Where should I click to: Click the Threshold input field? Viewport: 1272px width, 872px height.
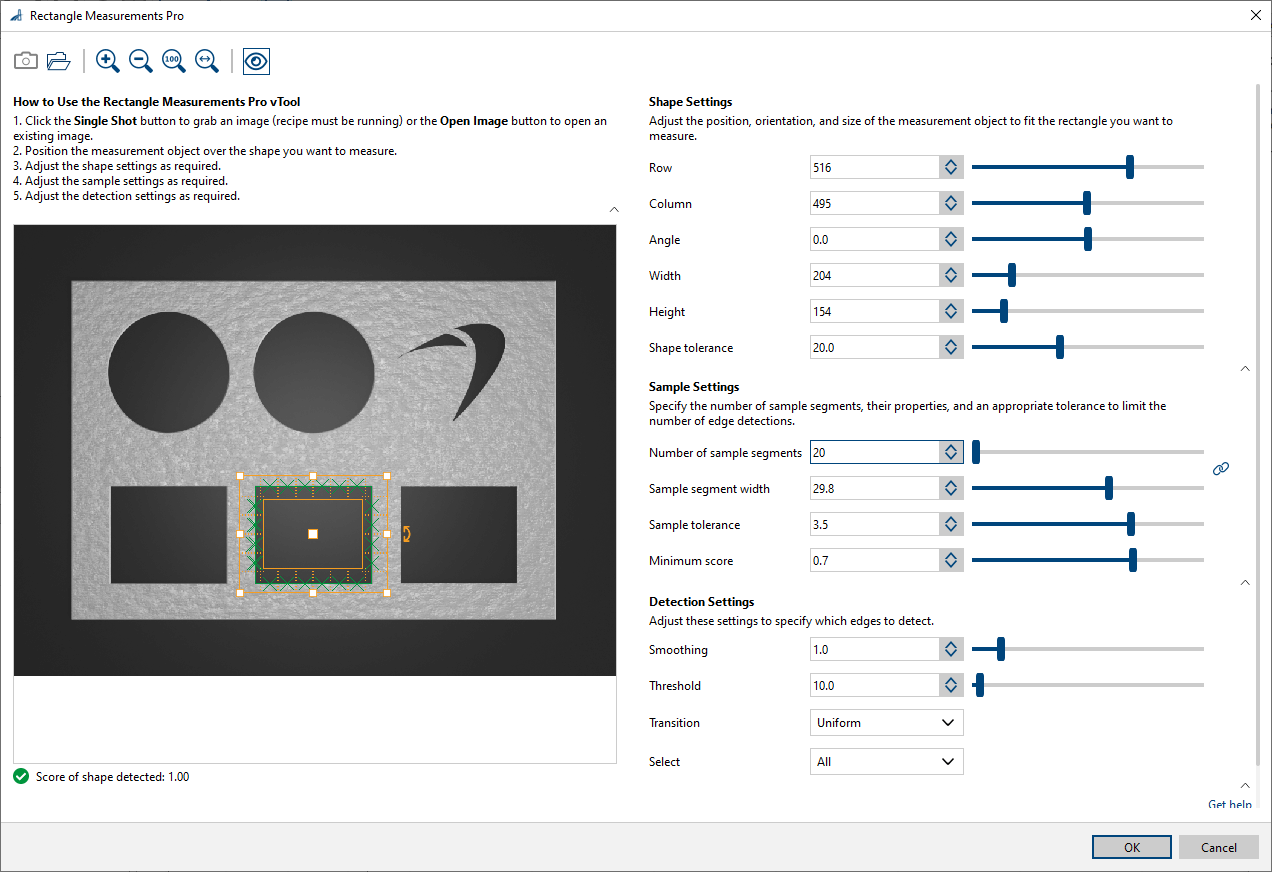875,686
